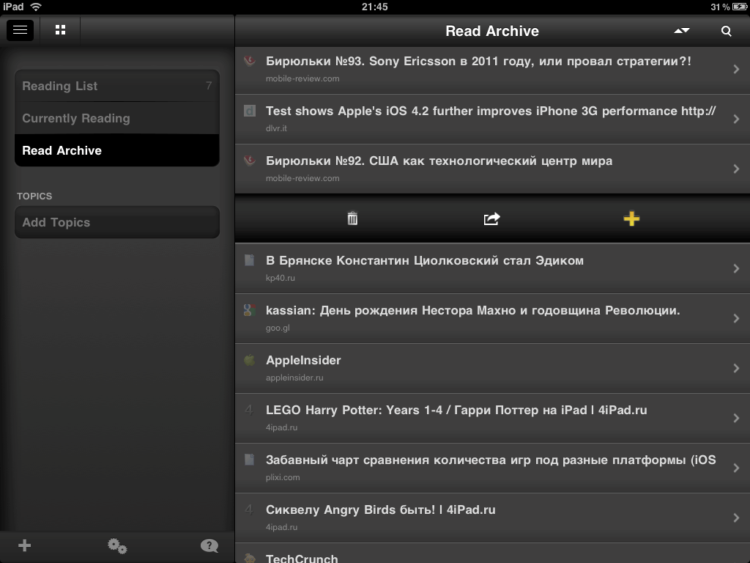Tap the chevron on the LEGO Harry Potter row
Image resolution: width=750 pixels, height=563 pixels.
coord(736,418)
